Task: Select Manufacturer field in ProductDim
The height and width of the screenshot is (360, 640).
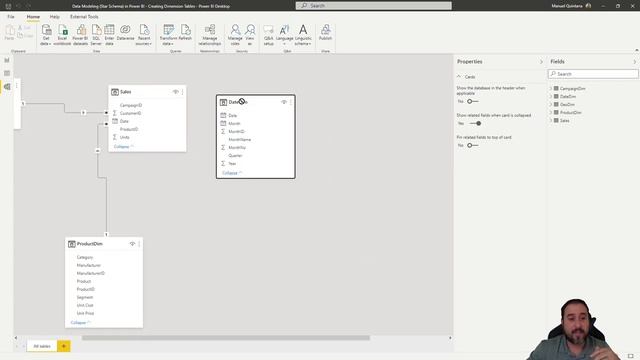Action: click(x=89, y=265)
